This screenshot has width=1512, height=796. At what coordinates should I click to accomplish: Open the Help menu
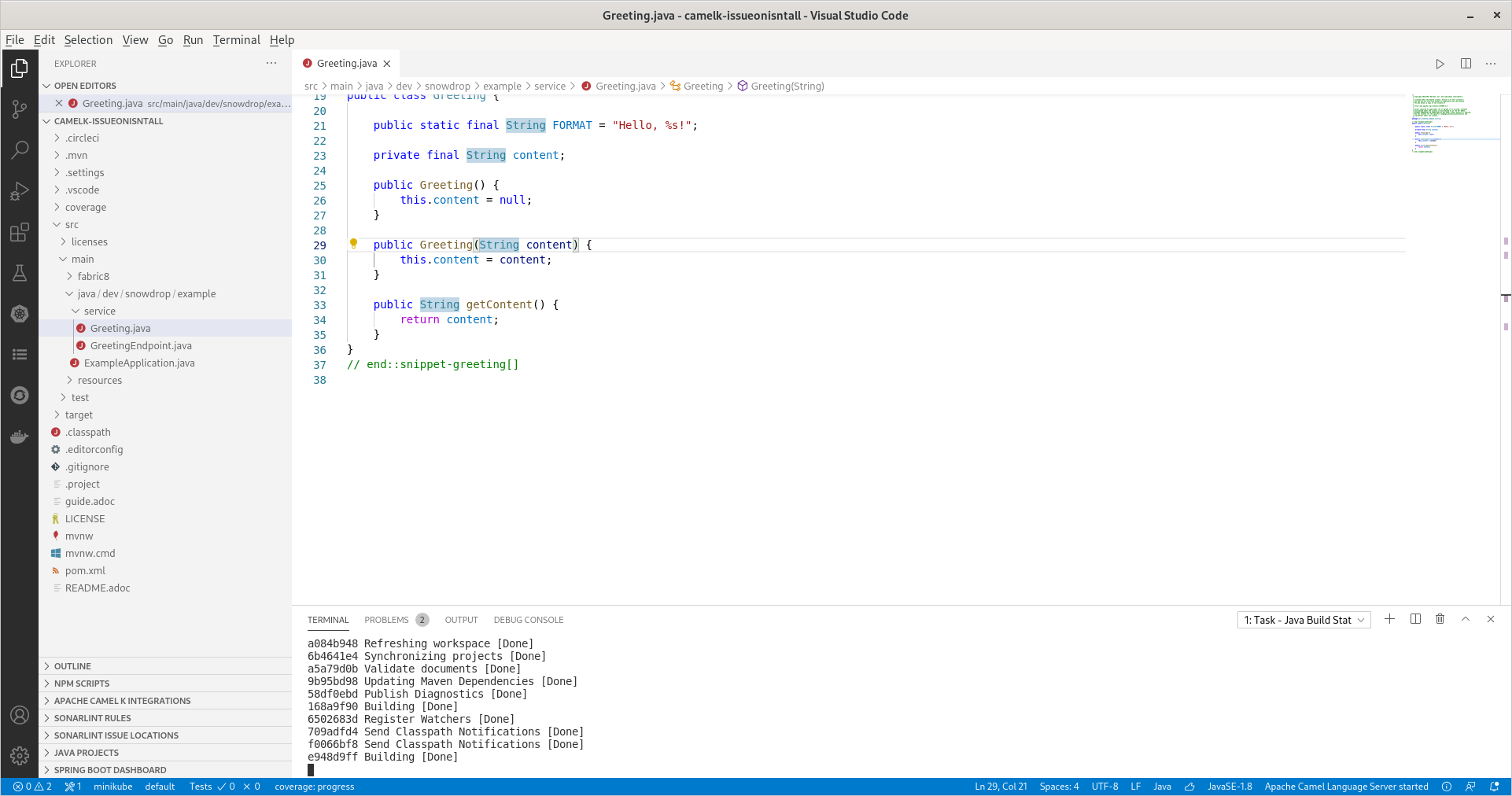click(282, 40)
